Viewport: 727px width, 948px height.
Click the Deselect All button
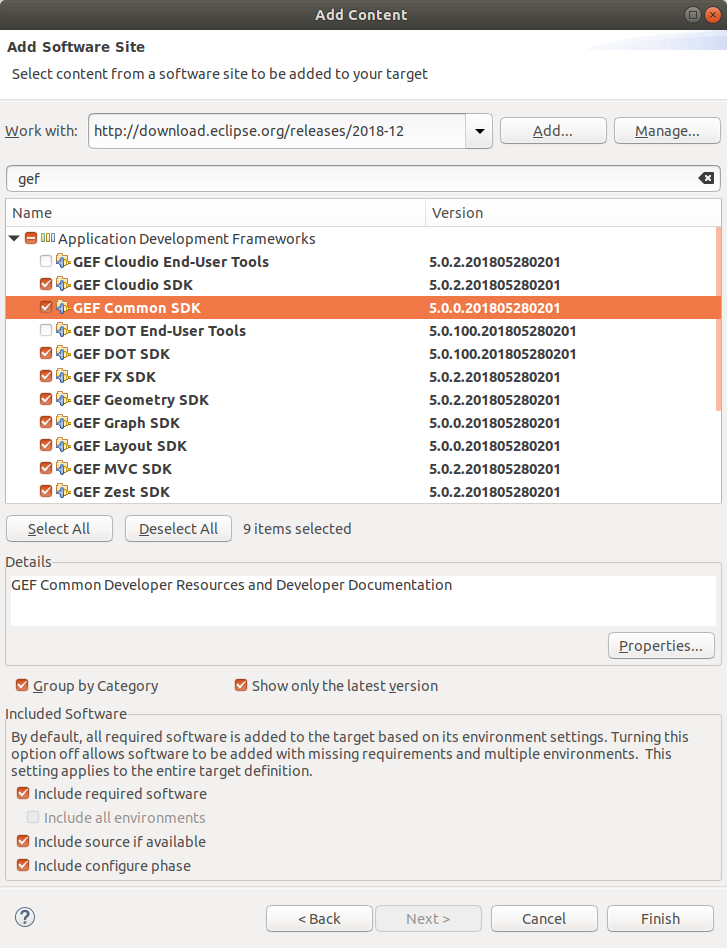click(178, 528)
